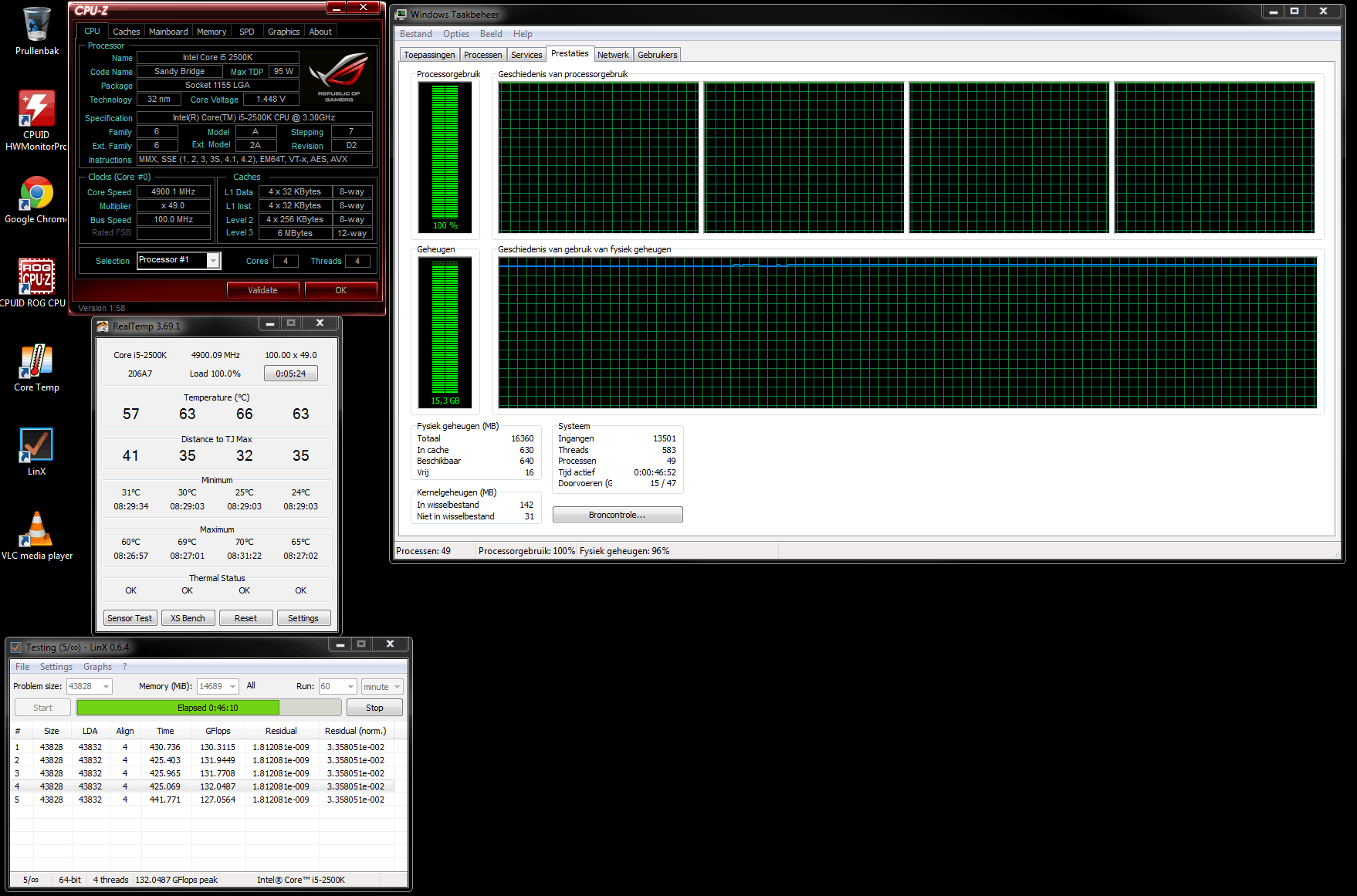Click the Republic of Gamers logo

tap(339, 78)
